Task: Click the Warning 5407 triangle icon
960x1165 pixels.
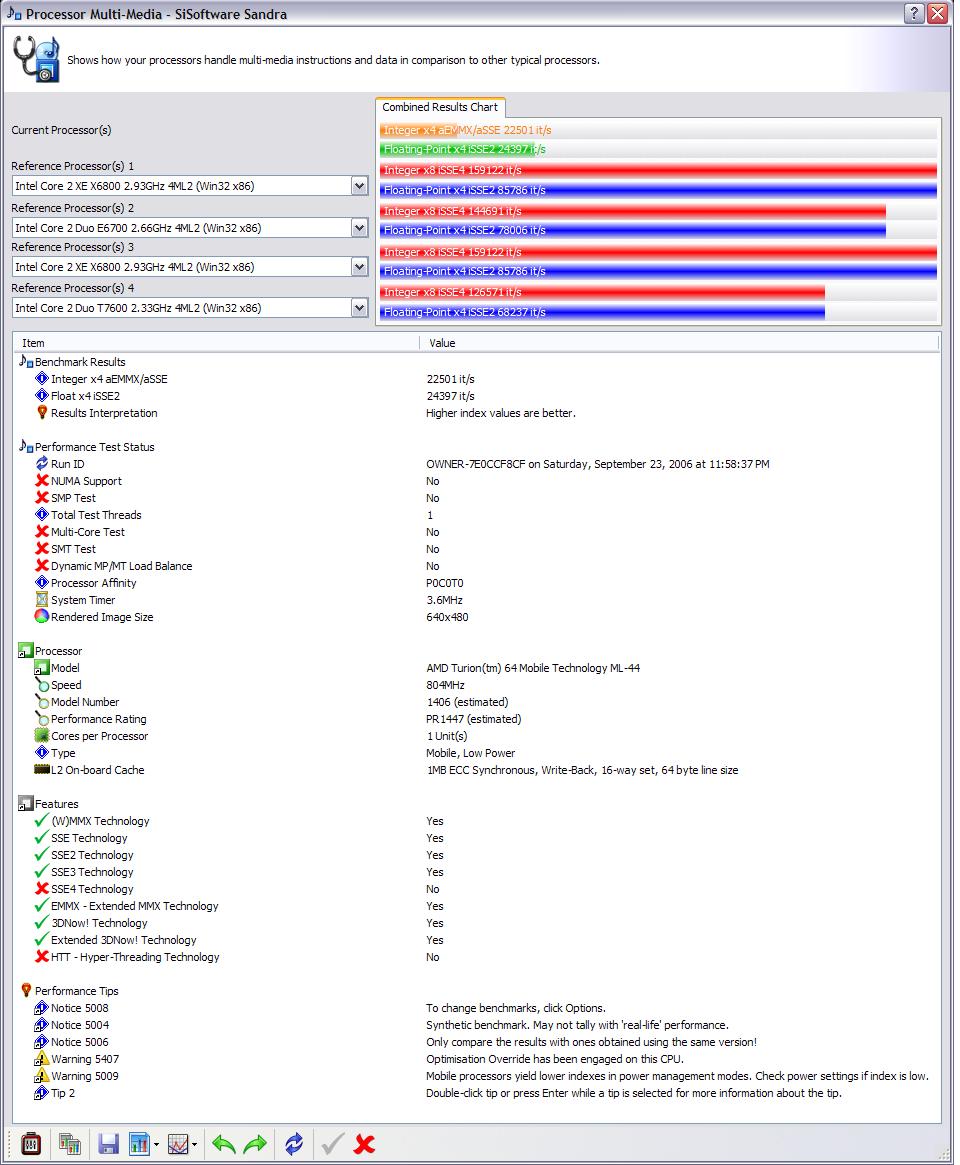Action: 42,1059
